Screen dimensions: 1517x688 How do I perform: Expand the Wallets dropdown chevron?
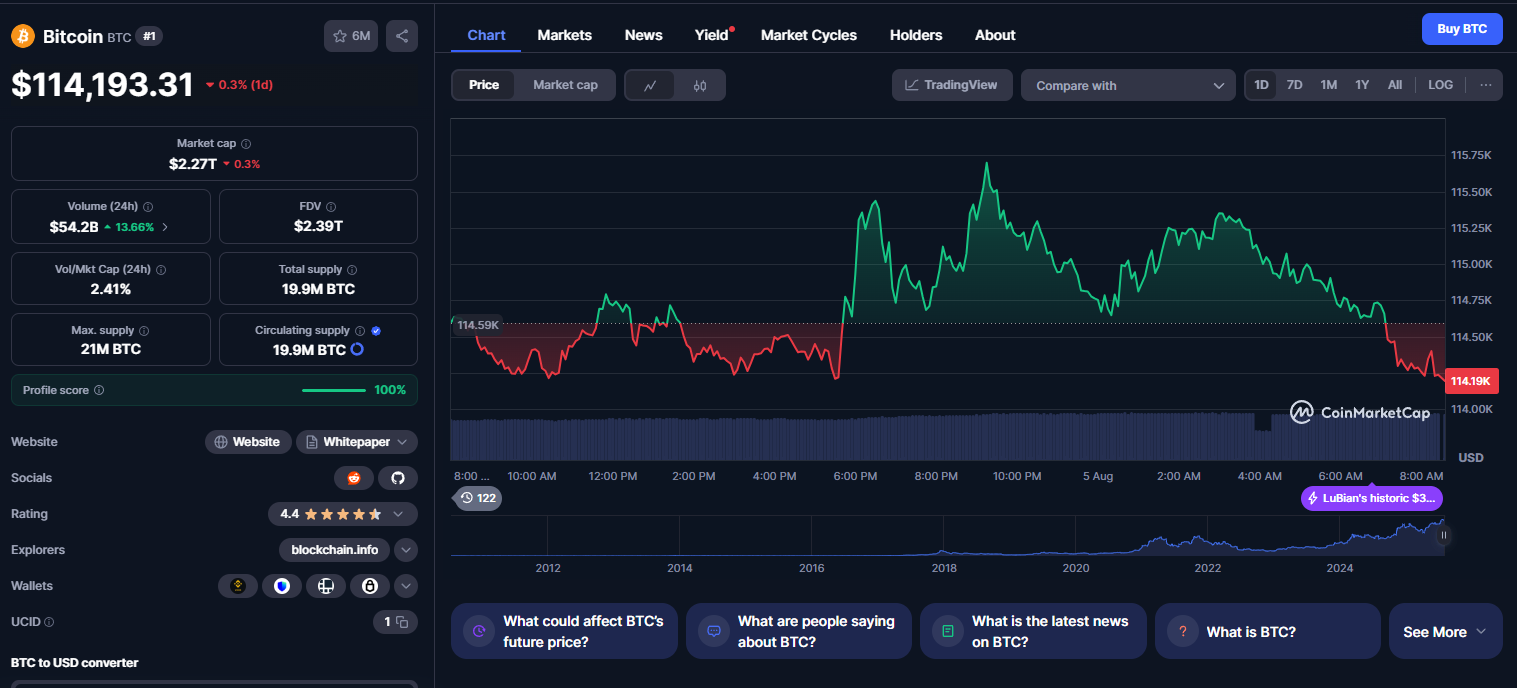point(406,586)
